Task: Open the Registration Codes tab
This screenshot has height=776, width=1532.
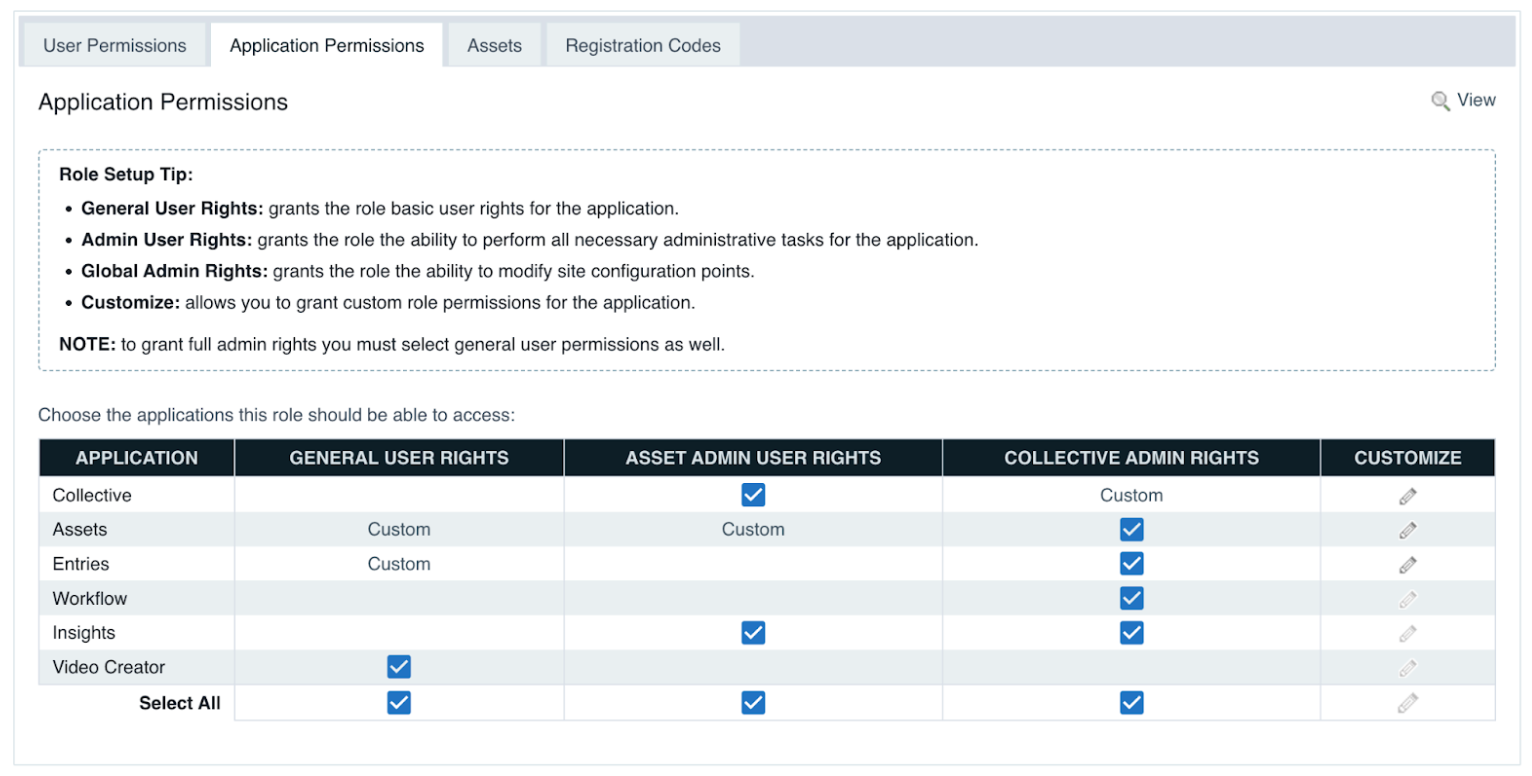Action: pyautogui.click(x=643, y=45)
